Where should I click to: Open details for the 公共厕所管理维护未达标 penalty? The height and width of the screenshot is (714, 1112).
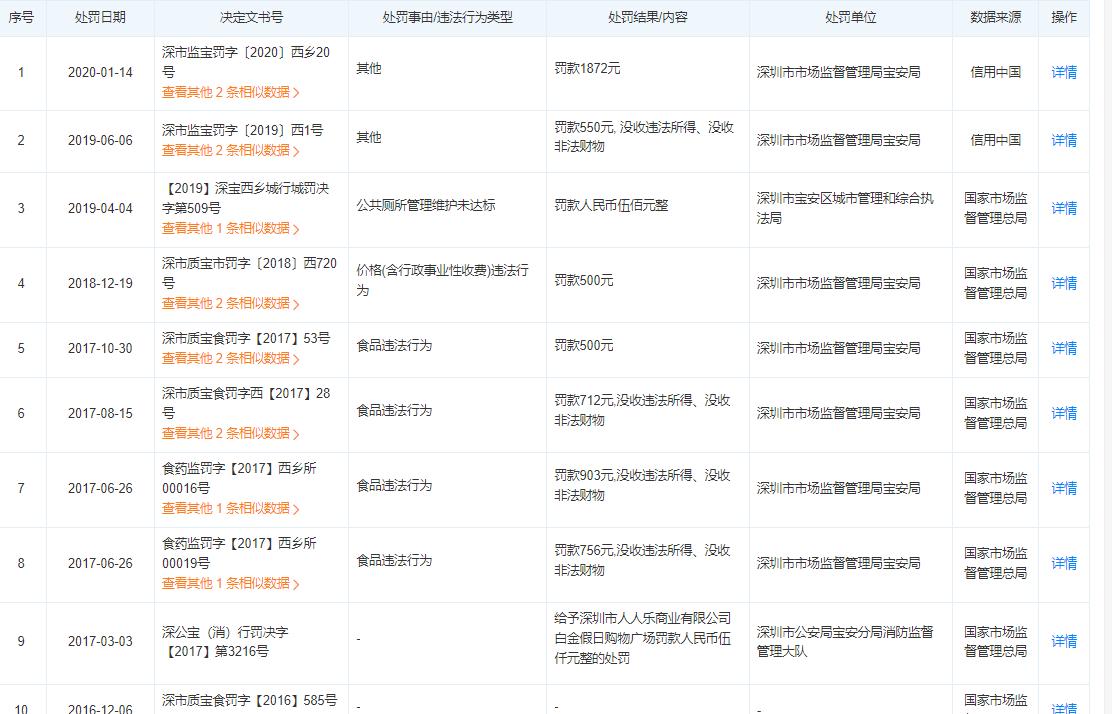point(1064,208)
